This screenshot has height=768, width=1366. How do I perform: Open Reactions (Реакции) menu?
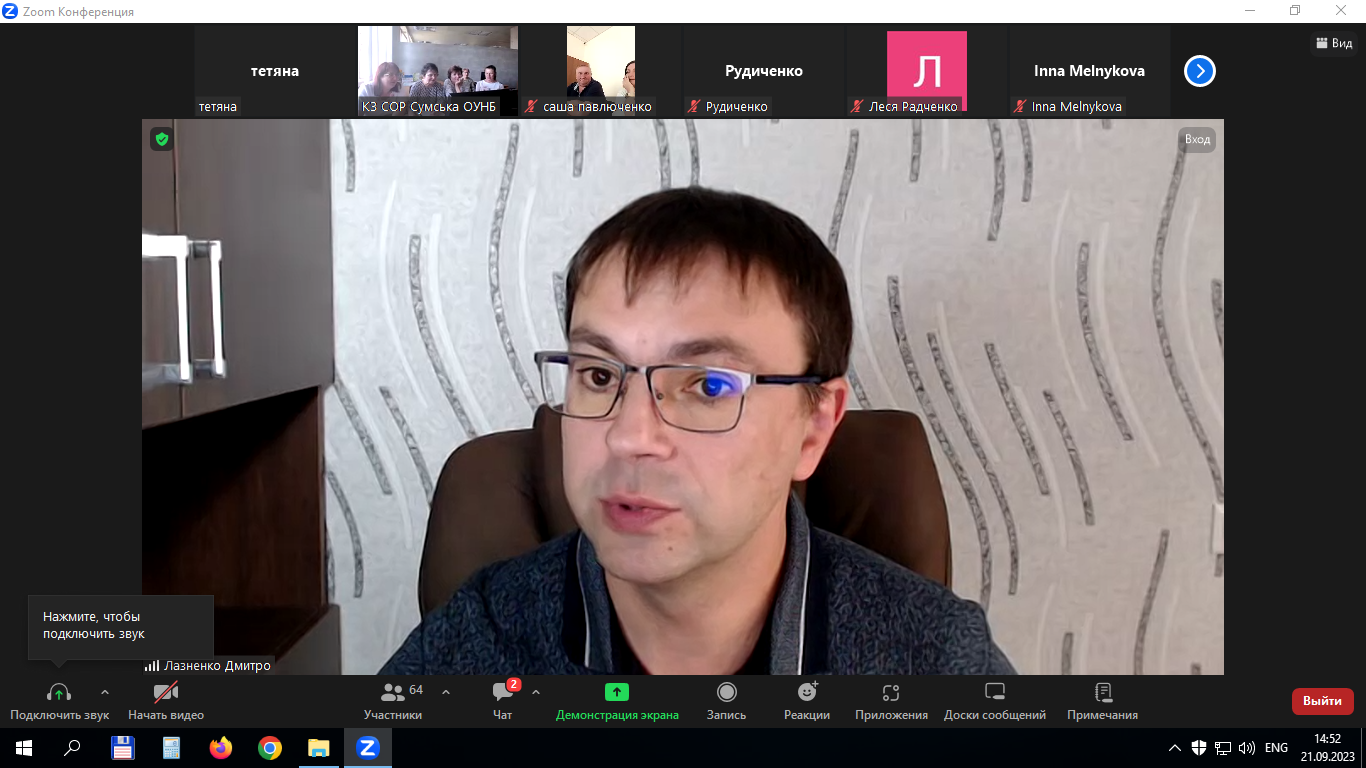pos(807,693)
